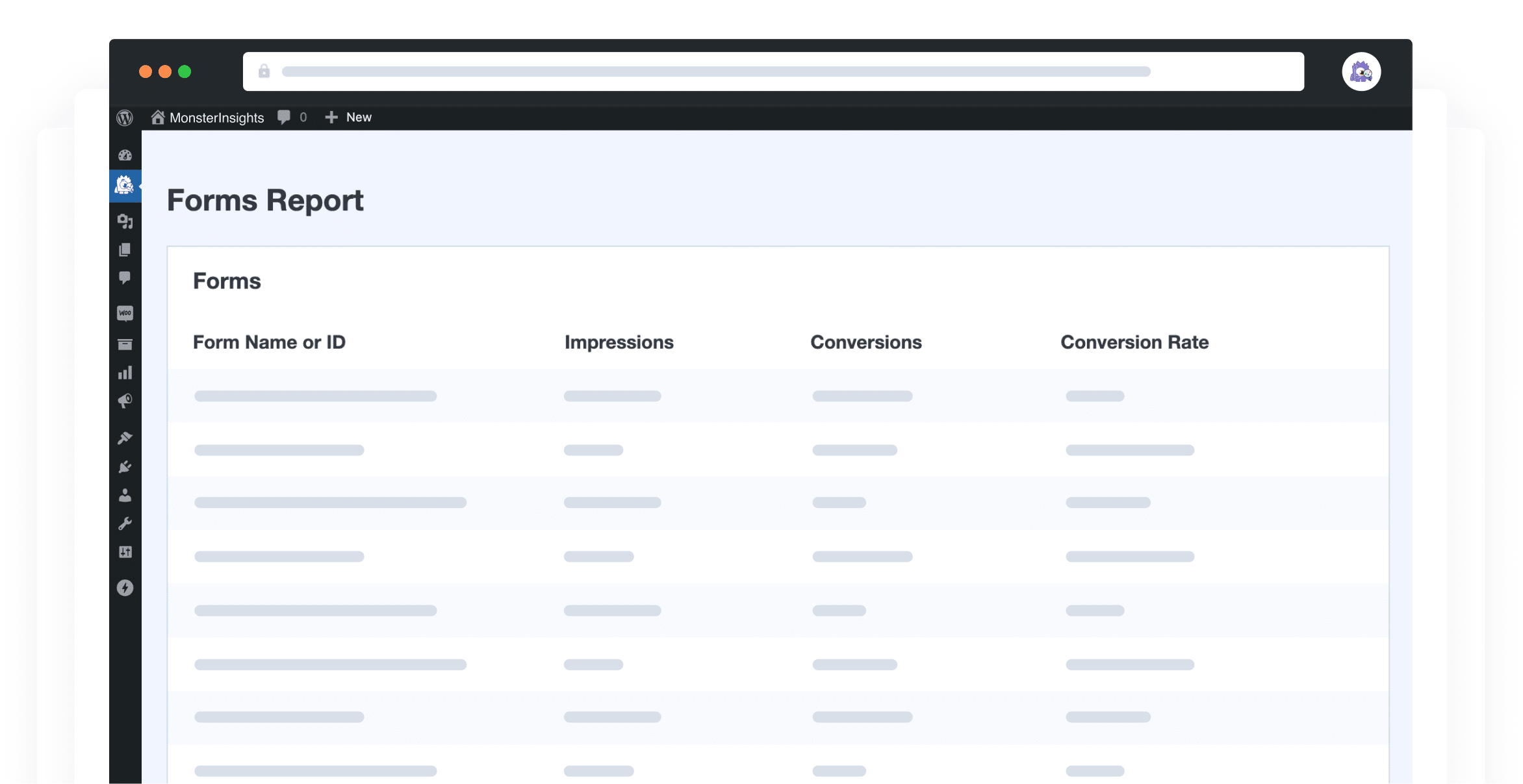Open the Media library sidebar icon
This screenshot has height=784, width=1523.
point(125,221)
